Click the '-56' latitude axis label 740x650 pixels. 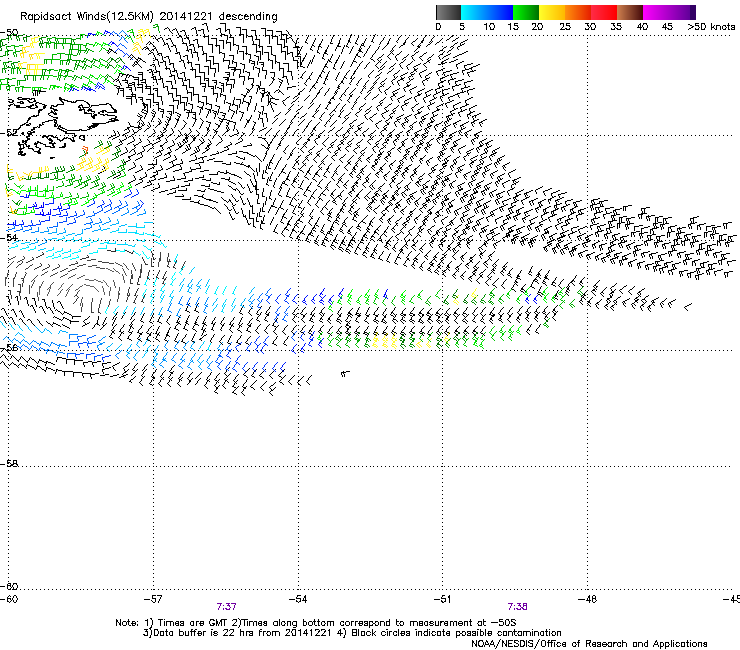click(x=9, y=347)
